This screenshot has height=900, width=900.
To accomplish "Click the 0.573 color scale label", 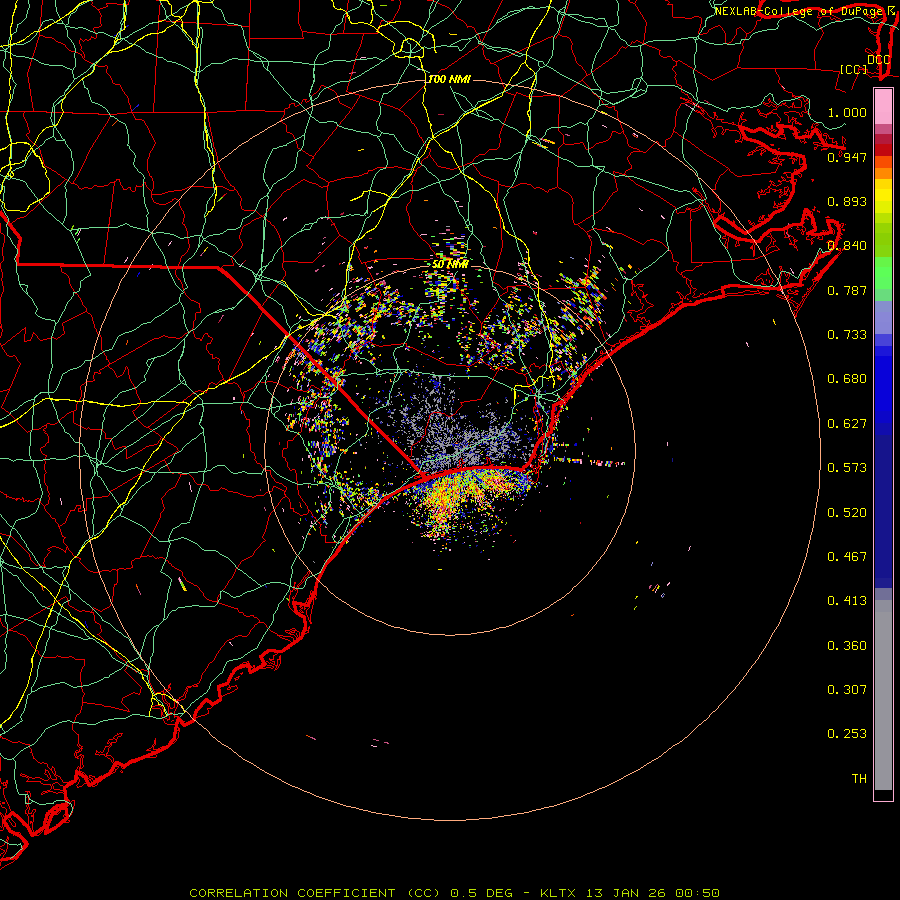I will coord(847,468).
